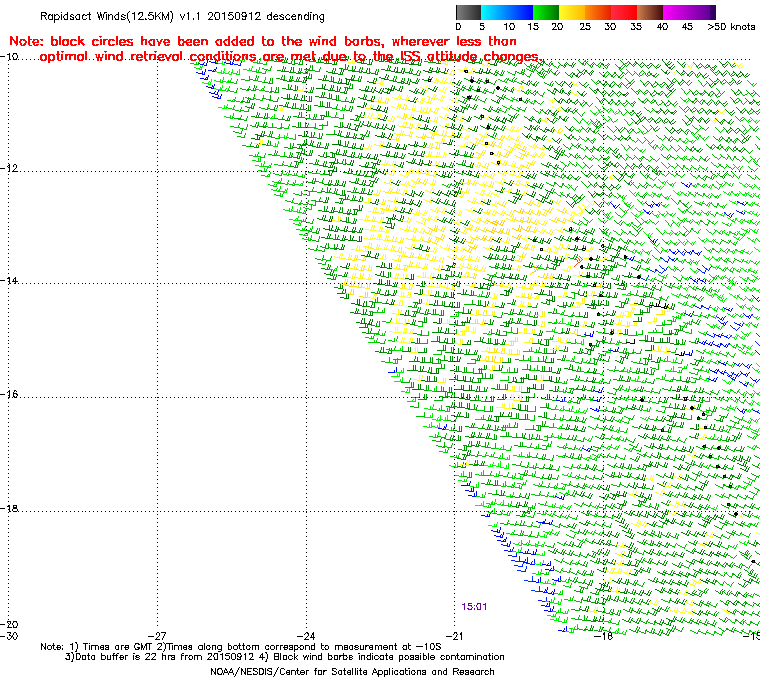Click the -16 latitude axis label

tap(9, 394)
